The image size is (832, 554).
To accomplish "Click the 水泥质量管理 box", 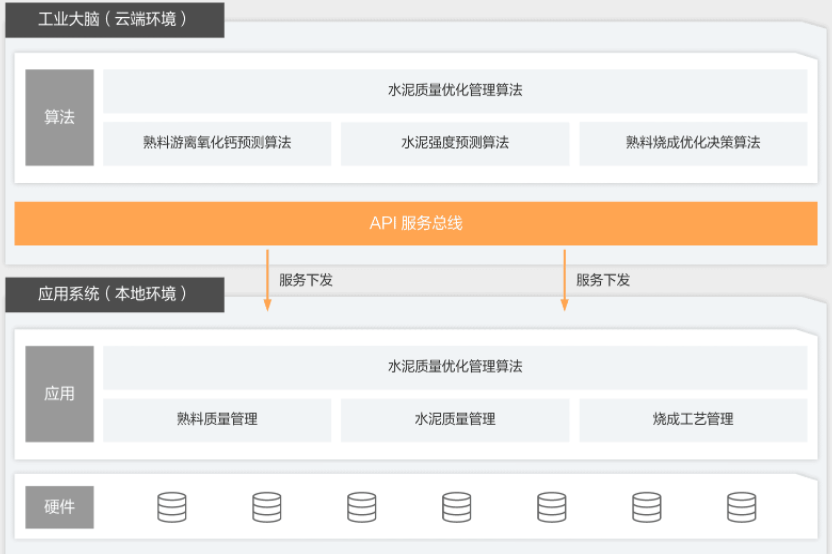I will point(455,420).
